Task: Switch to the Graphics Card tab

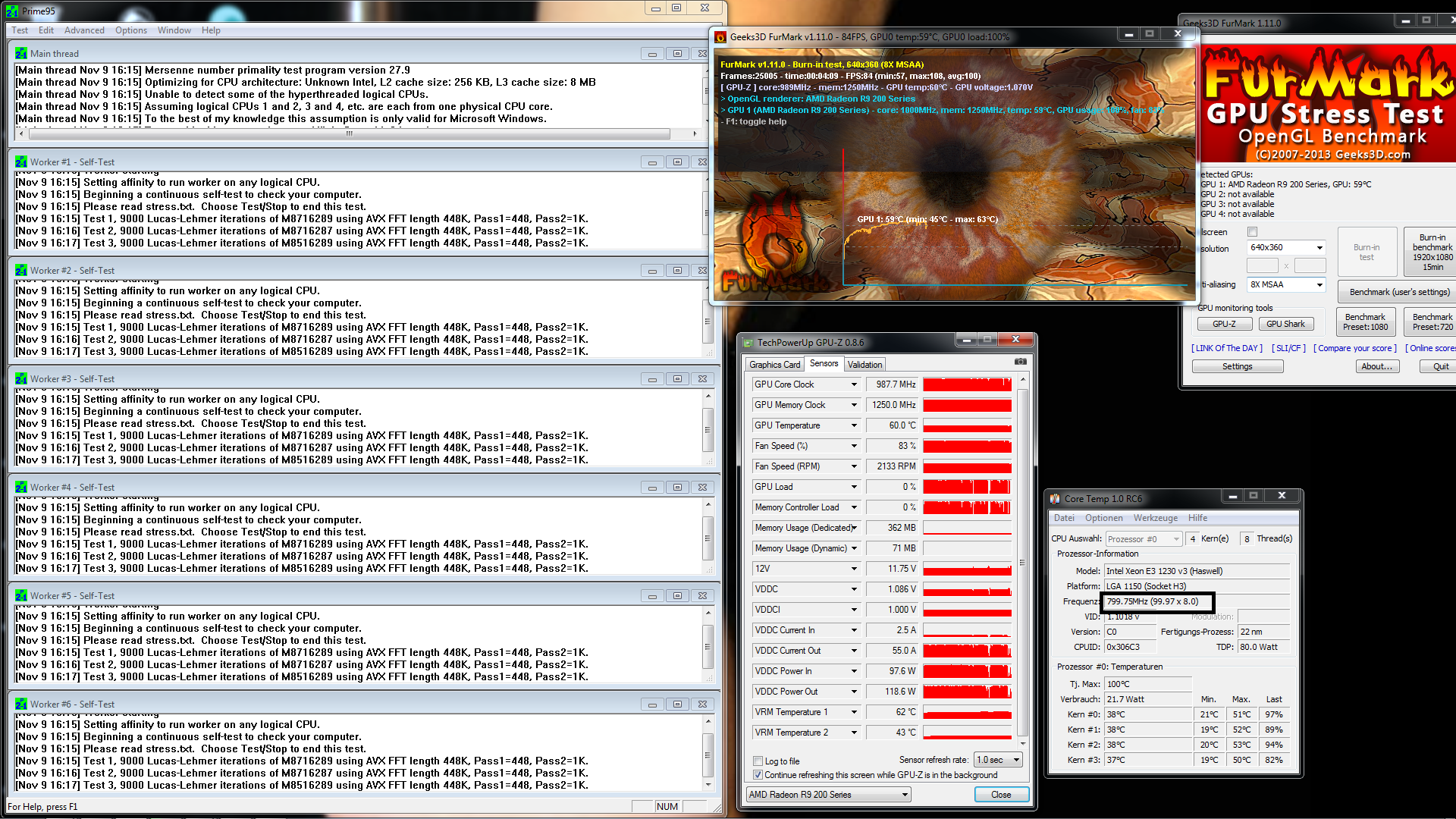Action: coord(774,365)
